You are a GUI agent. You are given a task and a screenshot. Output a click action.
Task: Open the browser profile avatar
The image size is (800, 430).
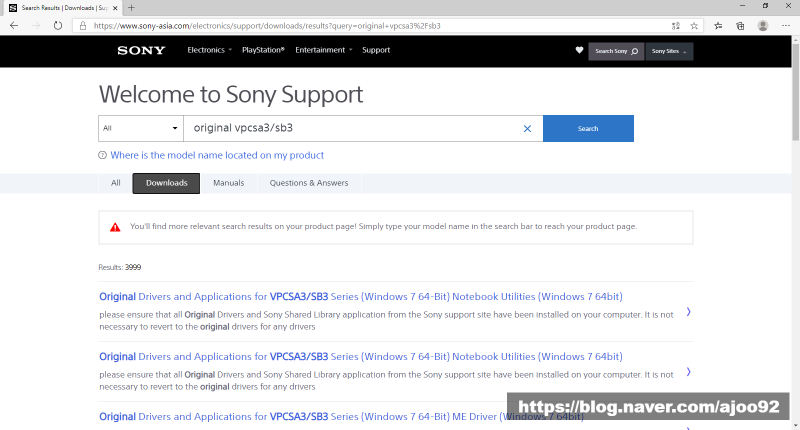pyautogui.click(x=763, y=26)
